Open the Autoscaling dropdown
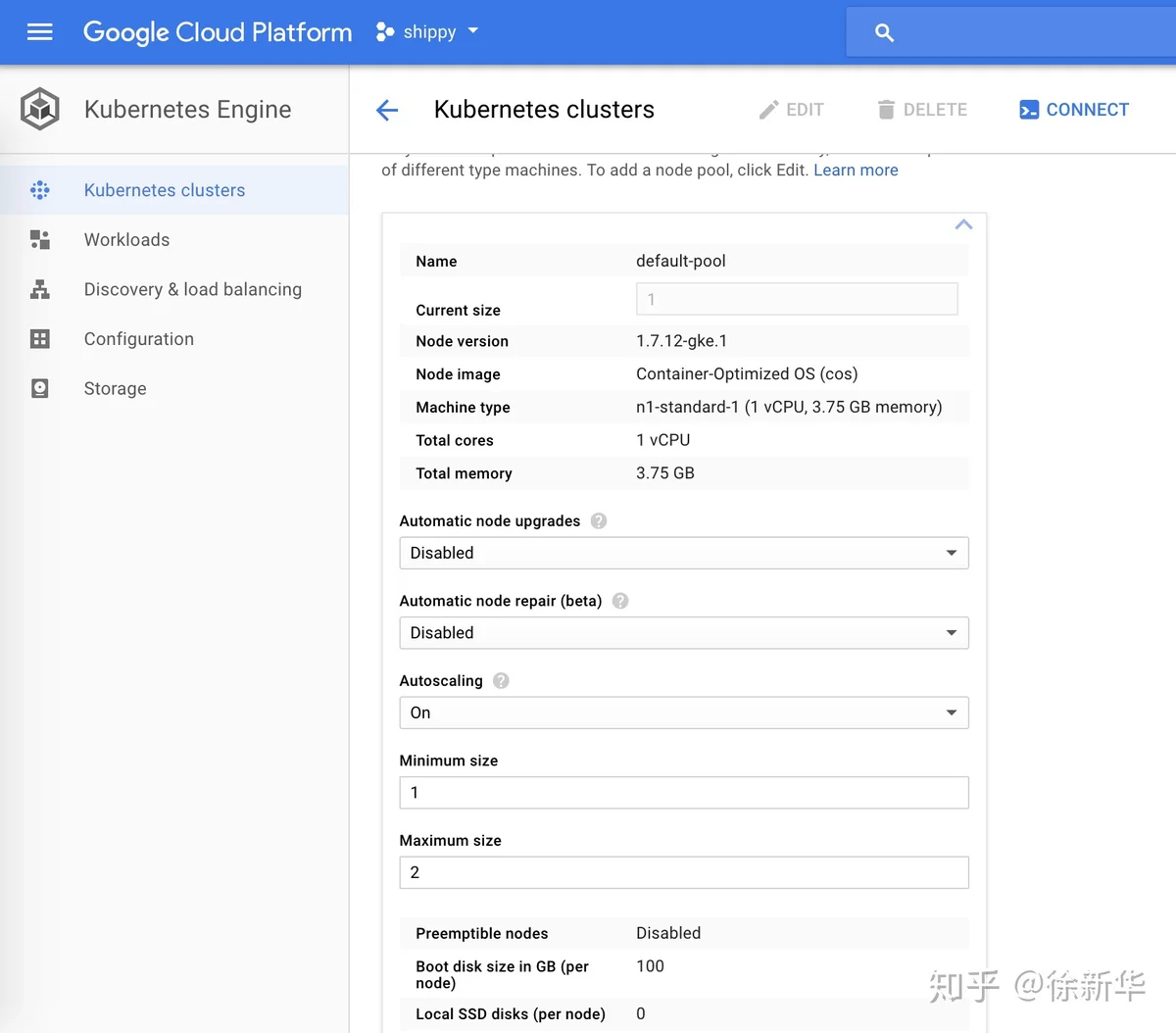The height and width of the screenshot is (1033, 1176). [684, 713]
